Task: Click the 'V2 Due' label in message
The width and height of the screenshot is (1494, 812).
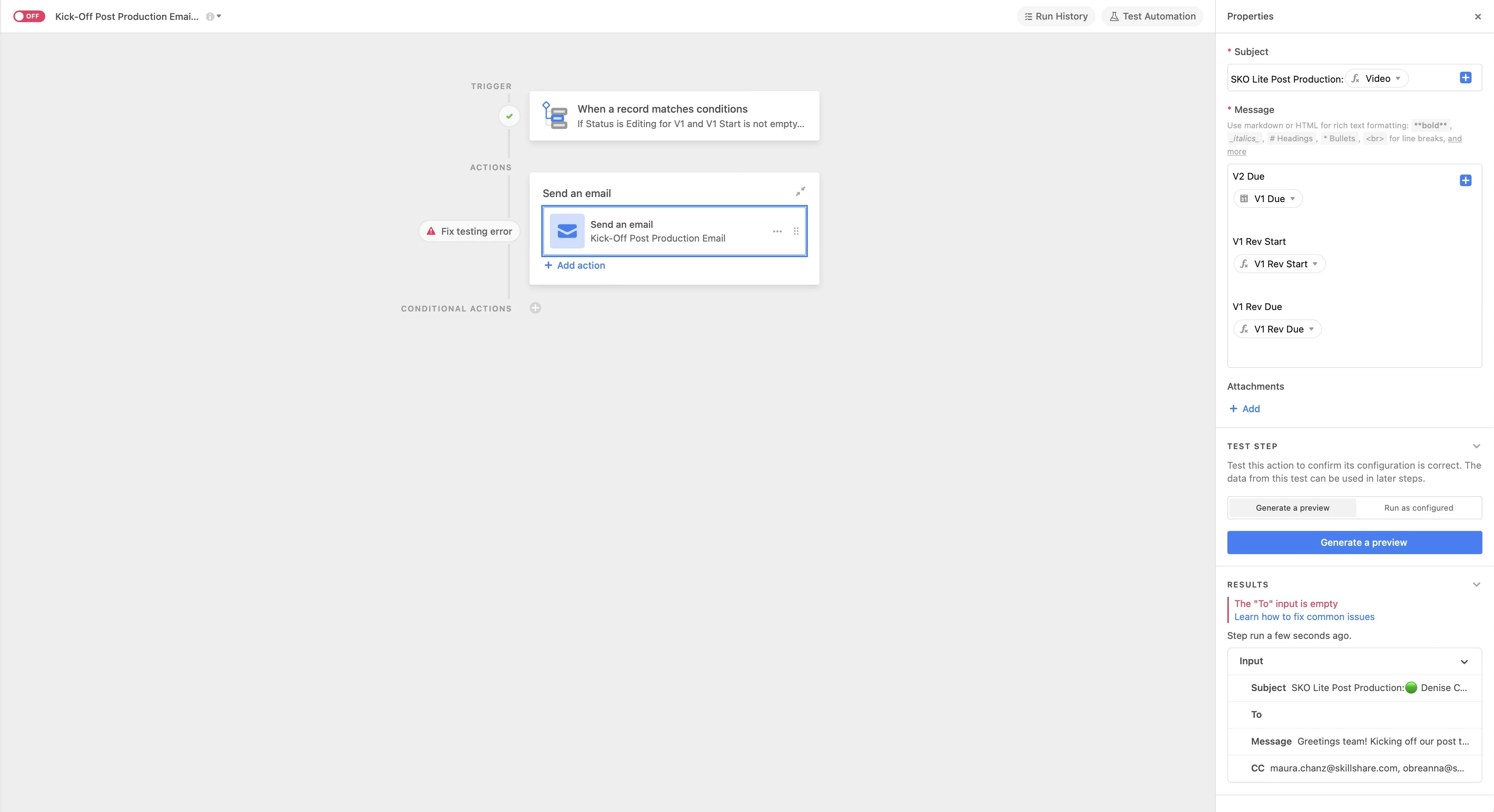Action: point(1248,176)
